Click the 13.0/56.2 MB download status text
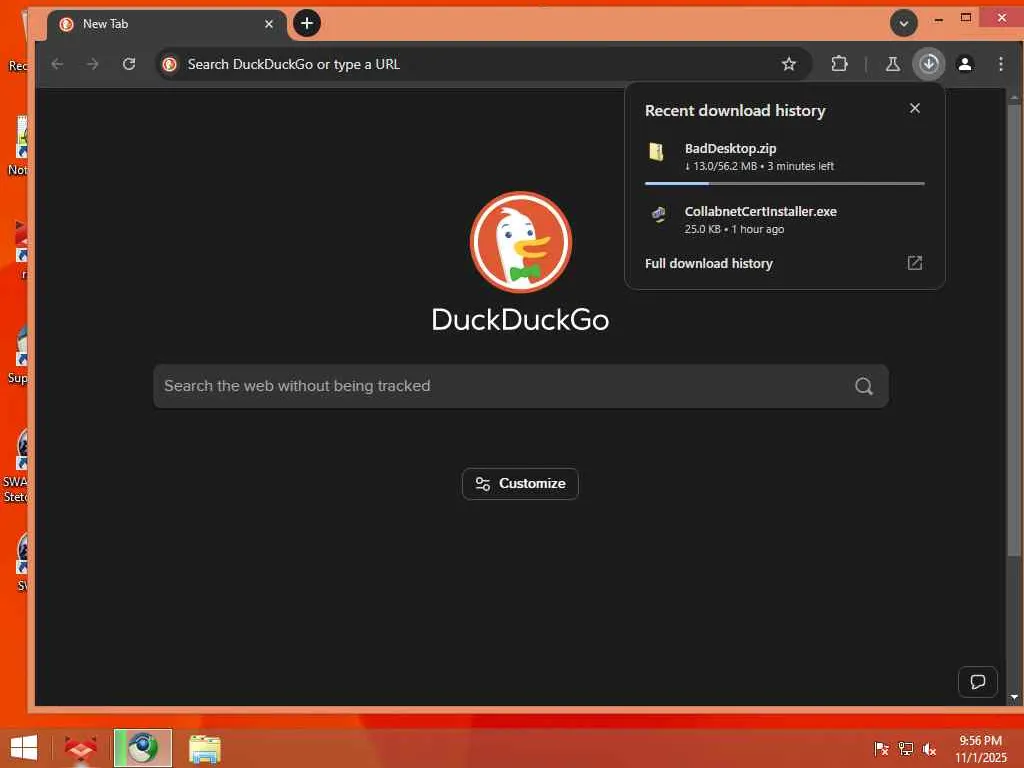 (x=759, y=166)
